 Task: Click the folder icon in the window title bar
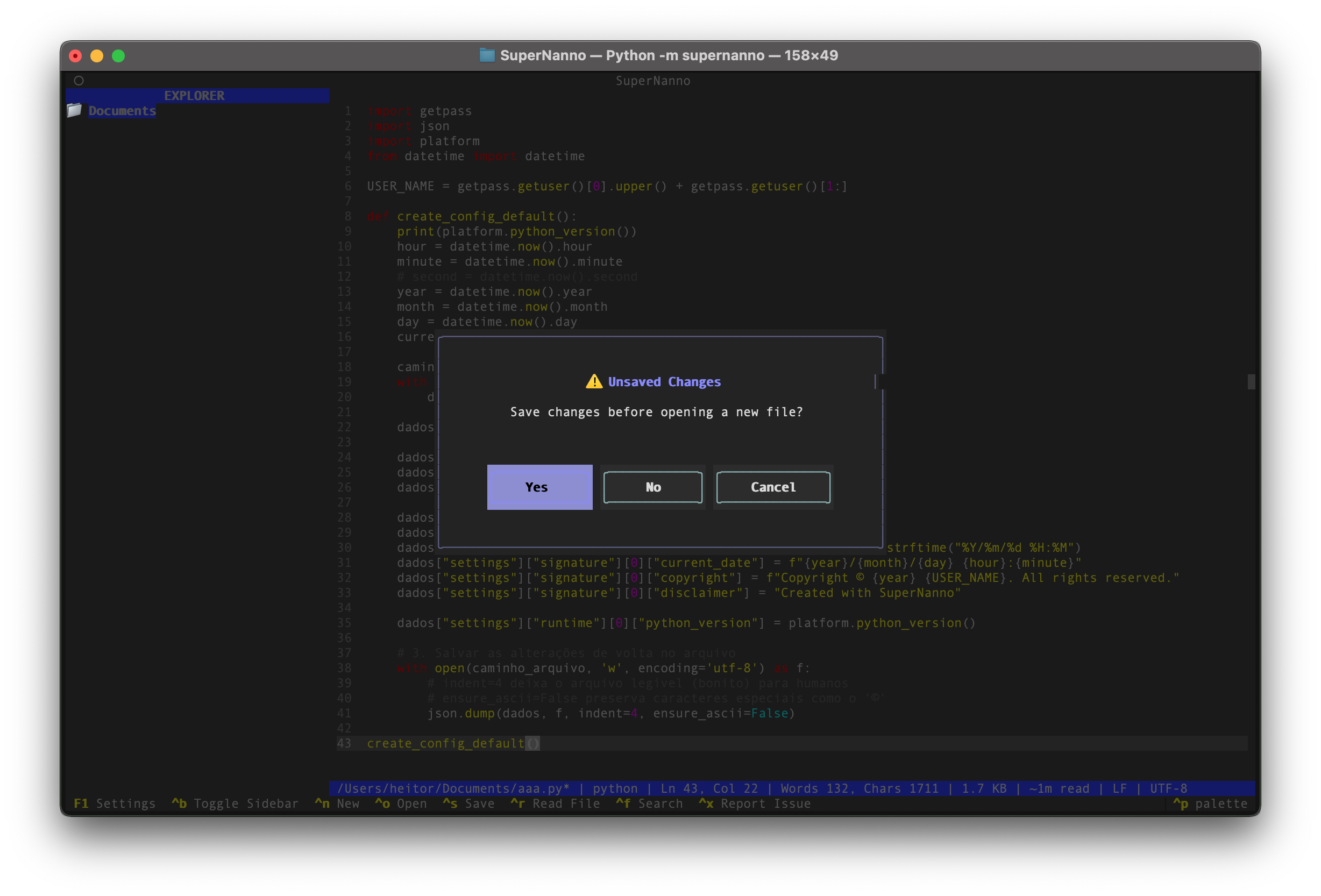(x=487, y=55)
